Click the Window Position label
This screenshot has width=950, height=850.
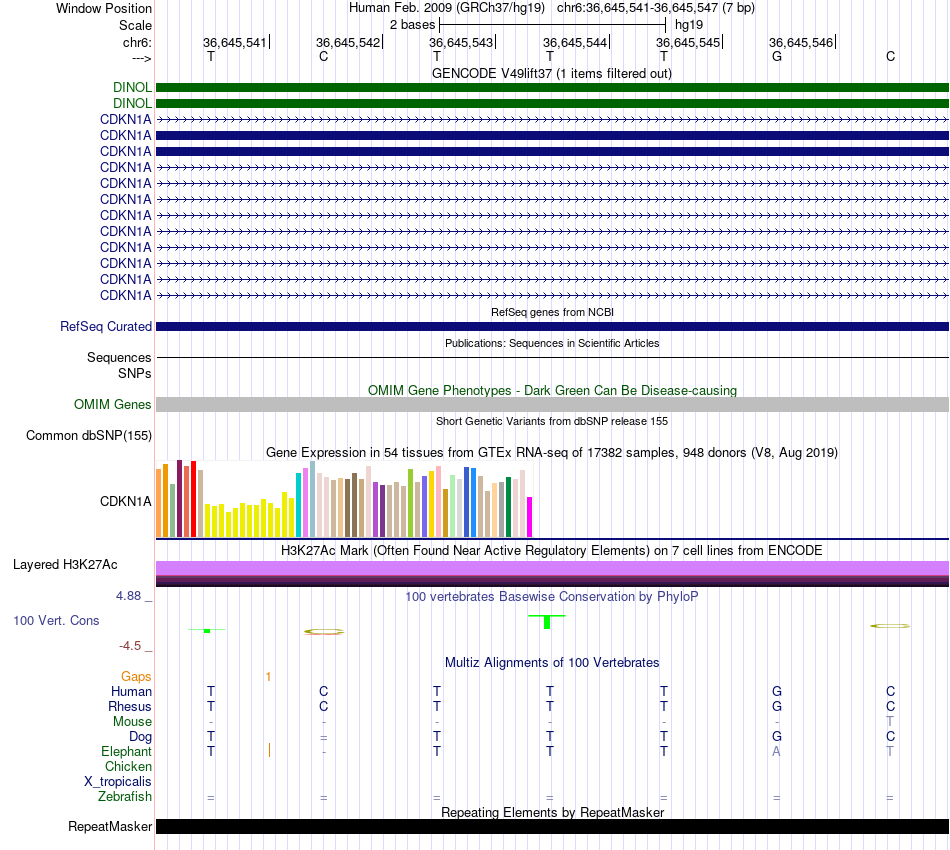(x=104, y=8)
